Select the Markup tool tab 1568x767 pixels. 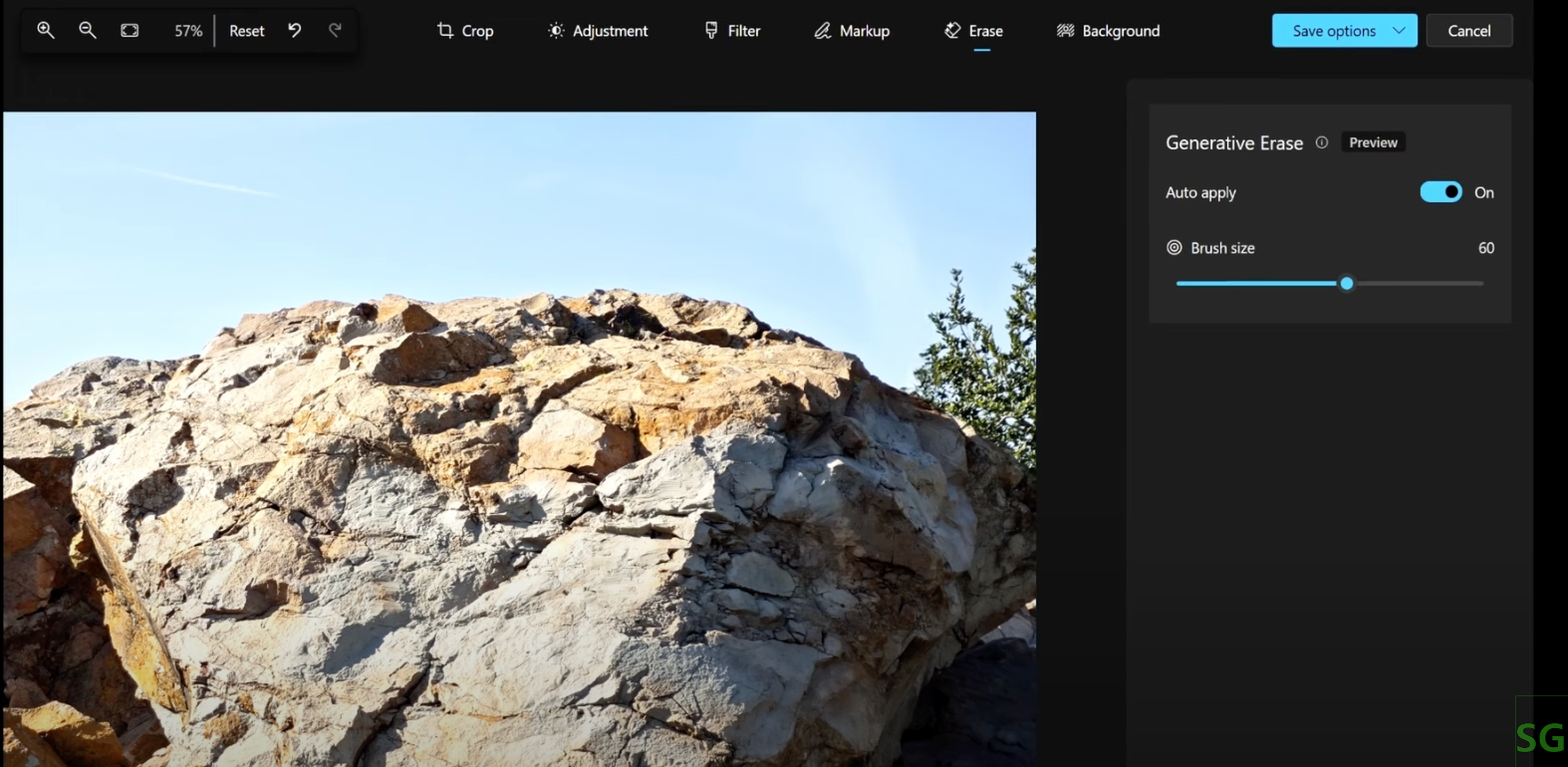pos(852,31)
